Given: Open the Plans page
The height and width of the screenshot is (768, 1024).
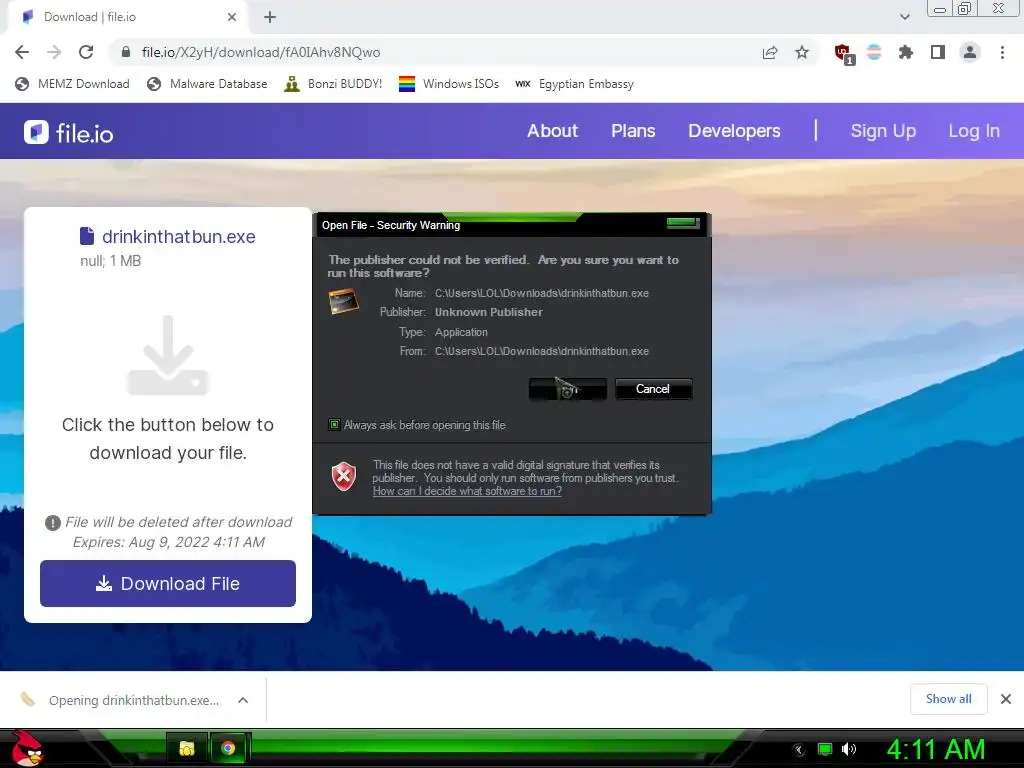Looking at the screenshot, I should point(633,131).
